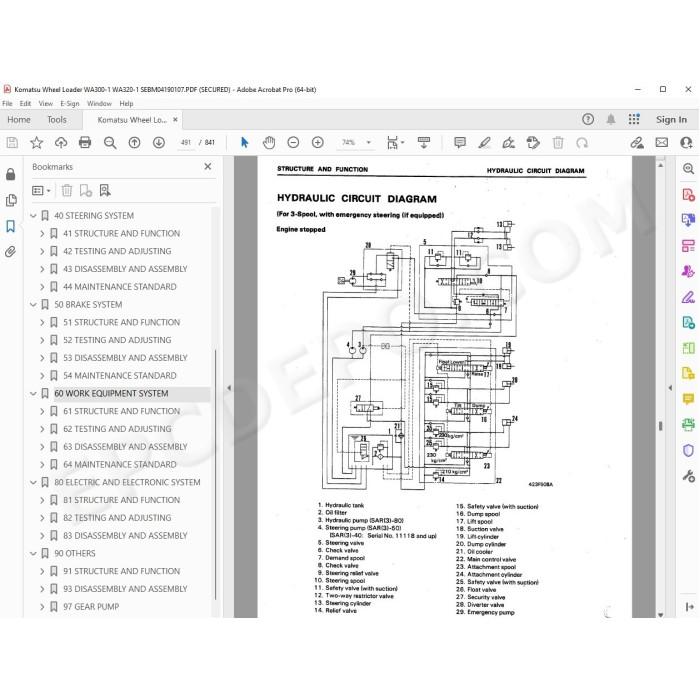Click the delete trash icon in toolbar
The width and height of the screenshot is (700, 700).
pos(558,143)
